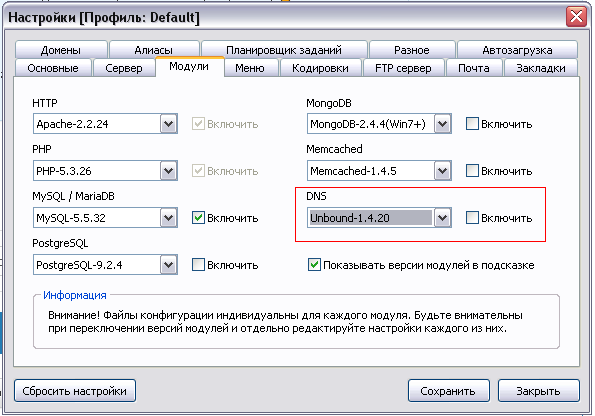The height and width of the screenshot is (416, 595).
Task: Open the Домены tab
Action: pos(61,50)
